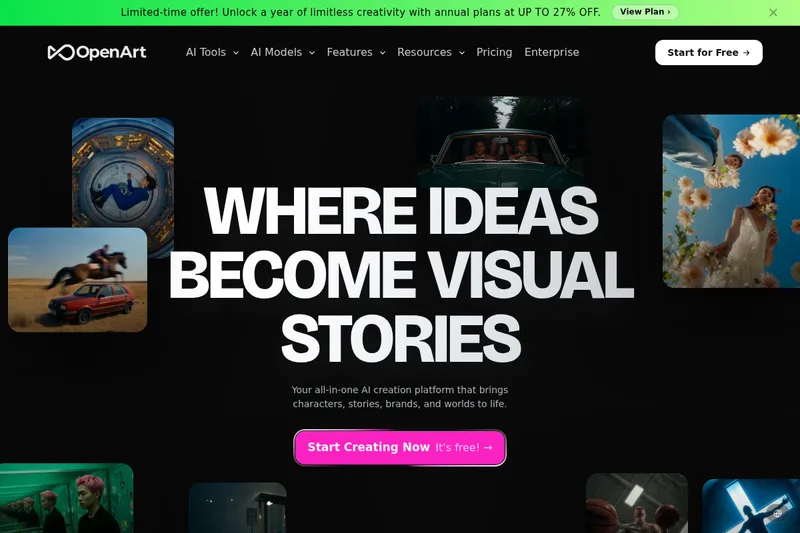Open the View Plan offer

[x=645, y=12]
